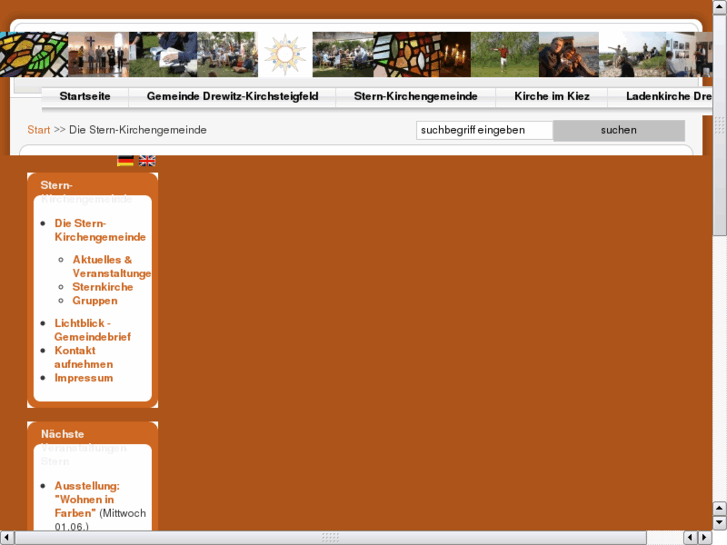Switch site language to German flag
Screen dimensions: 727x545
coord(125,160)
